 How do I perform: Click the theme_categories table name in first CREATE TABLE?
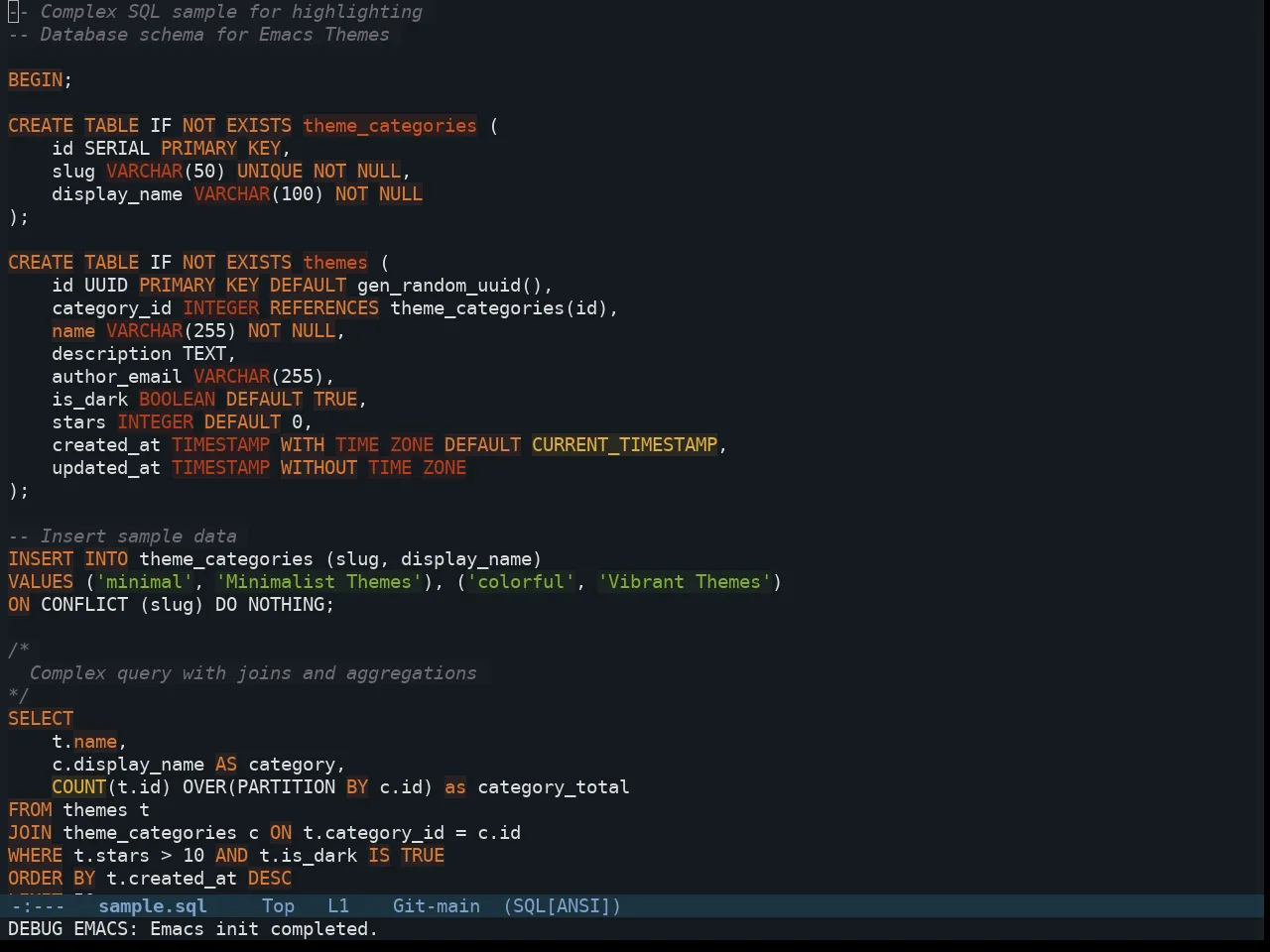click(390, 125)
